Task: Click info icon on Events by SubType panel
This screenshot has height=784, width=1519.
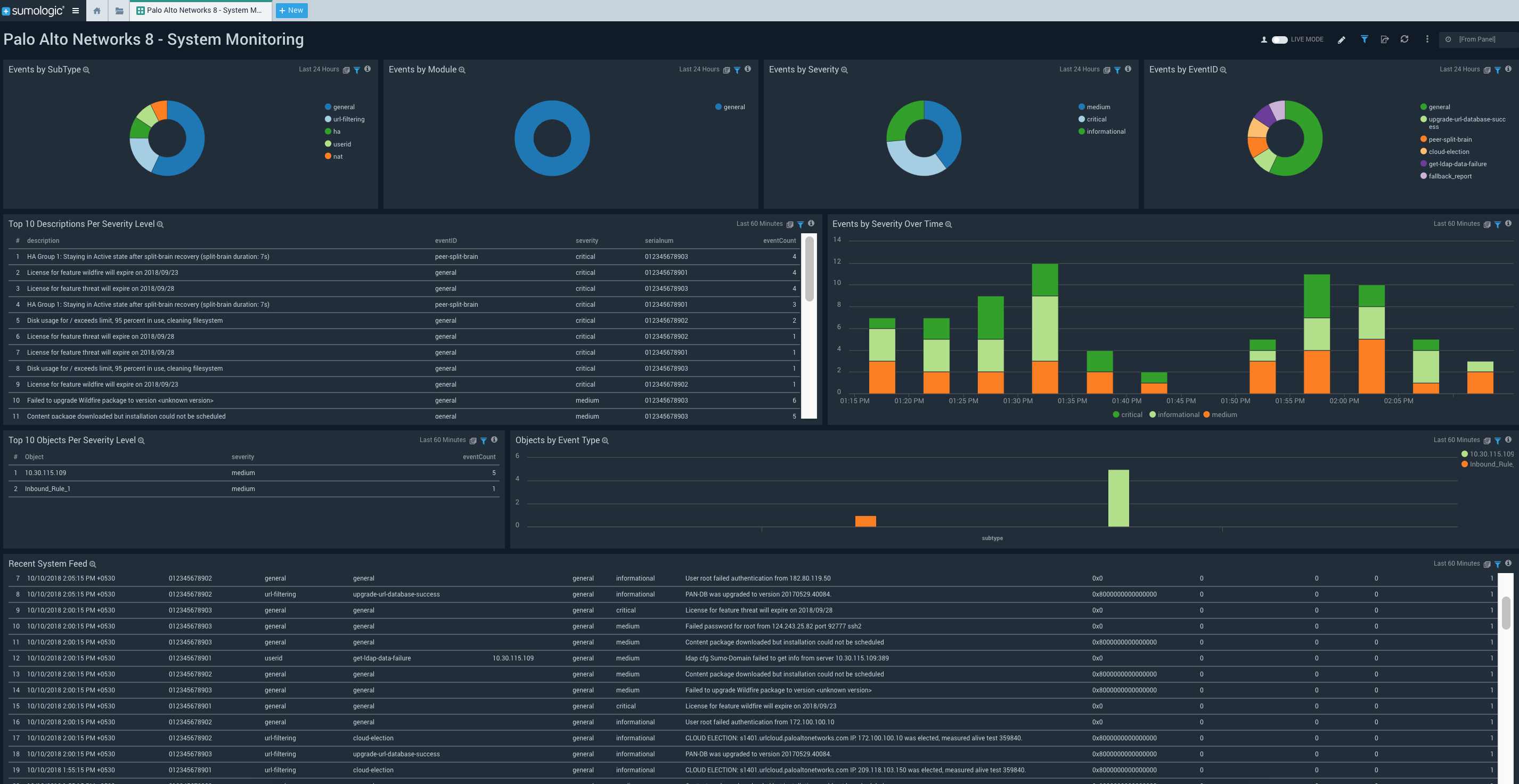Action: click(x=367, y=69)
